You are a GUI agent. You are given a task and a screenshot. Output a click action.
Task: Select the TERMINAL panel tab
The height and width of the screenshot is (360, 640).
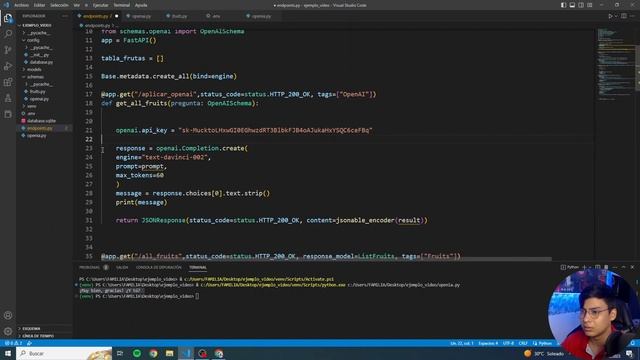[198, 267]
